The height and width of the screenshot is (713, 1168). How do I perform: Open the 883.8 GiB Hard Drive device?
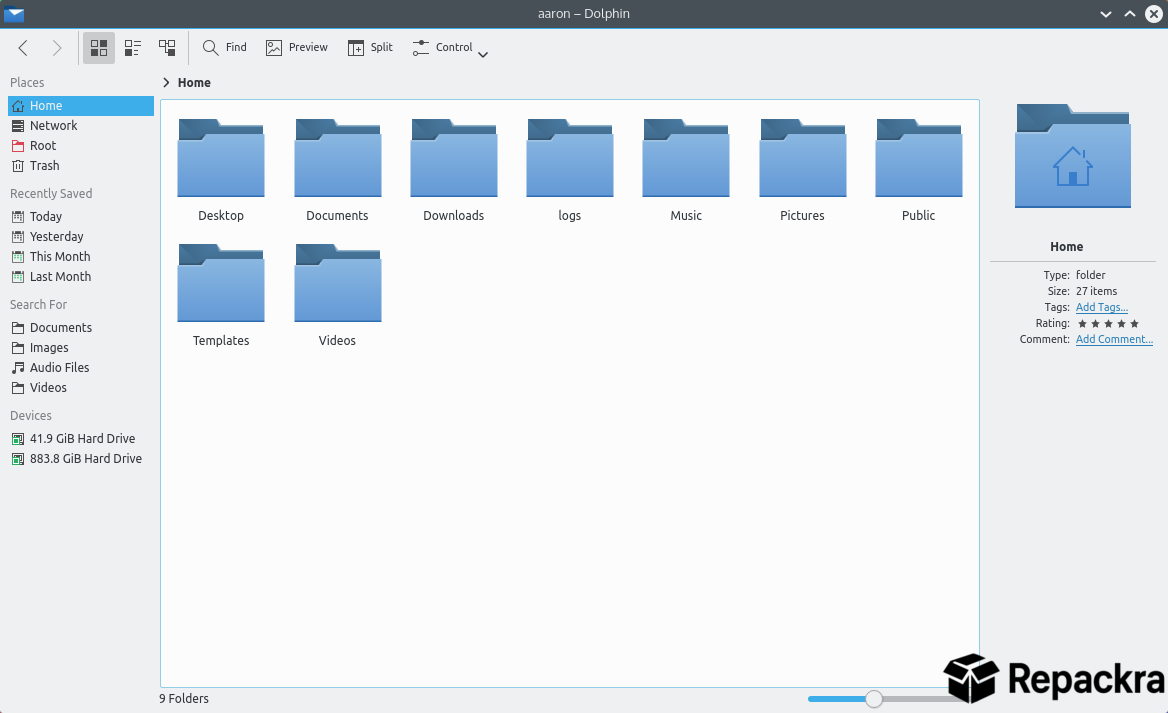80,459
